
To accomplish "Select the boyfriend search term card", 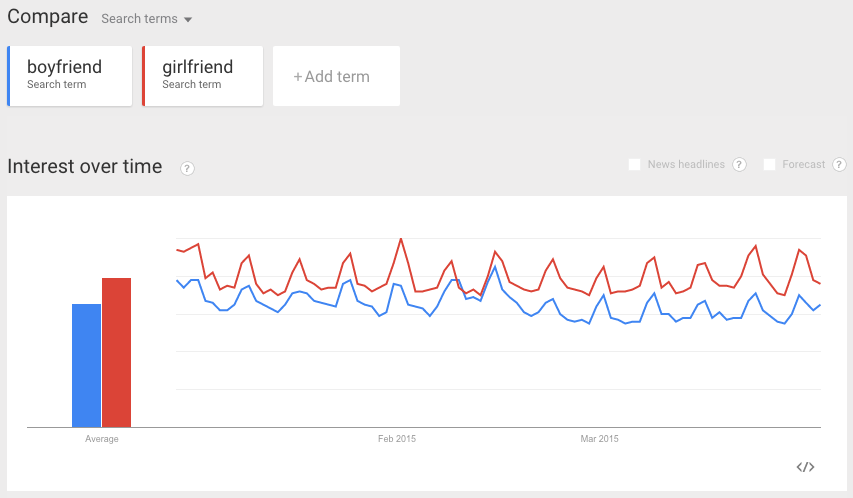I will click(70, 76).
